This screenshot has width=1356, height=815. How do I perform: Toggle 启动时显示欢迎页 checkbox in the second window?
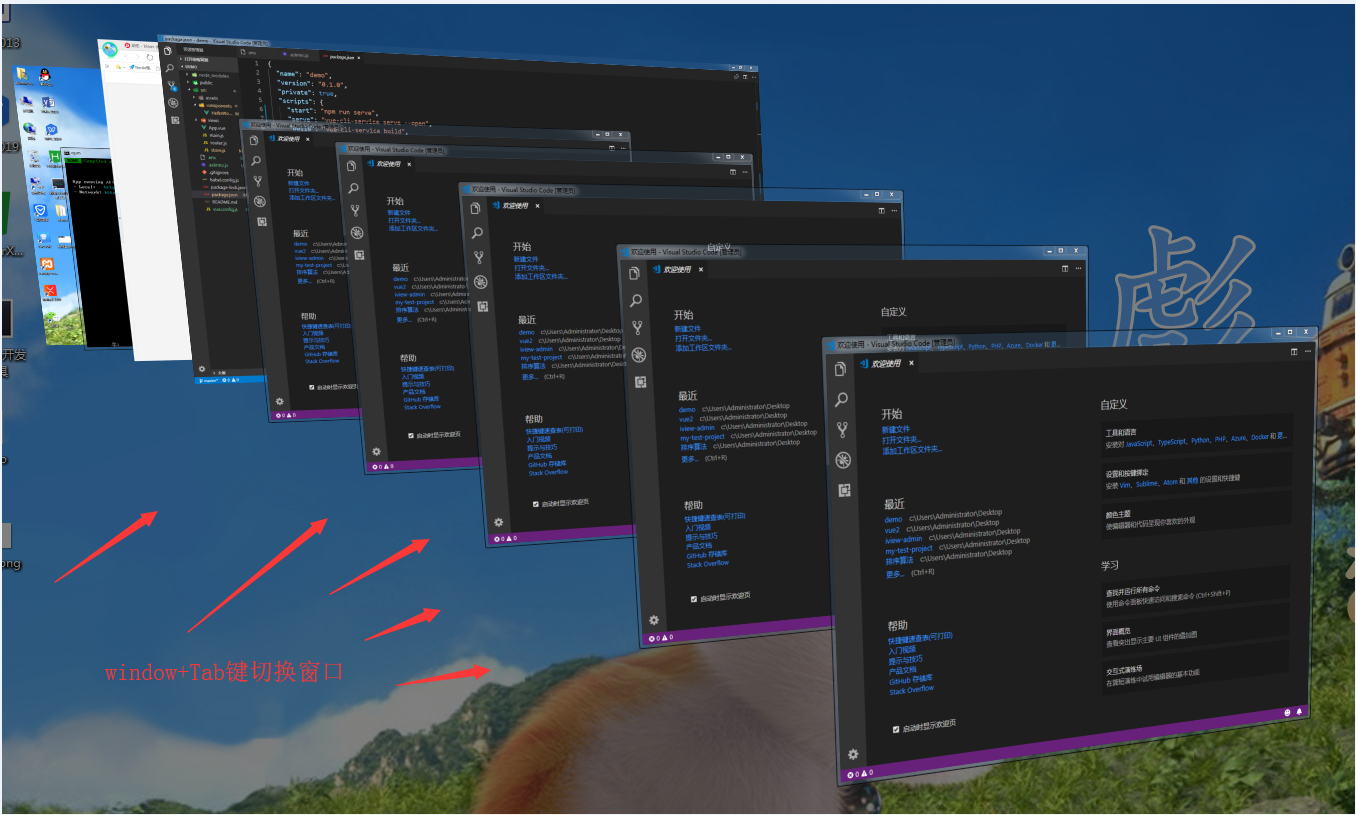[x=694, y=598]
